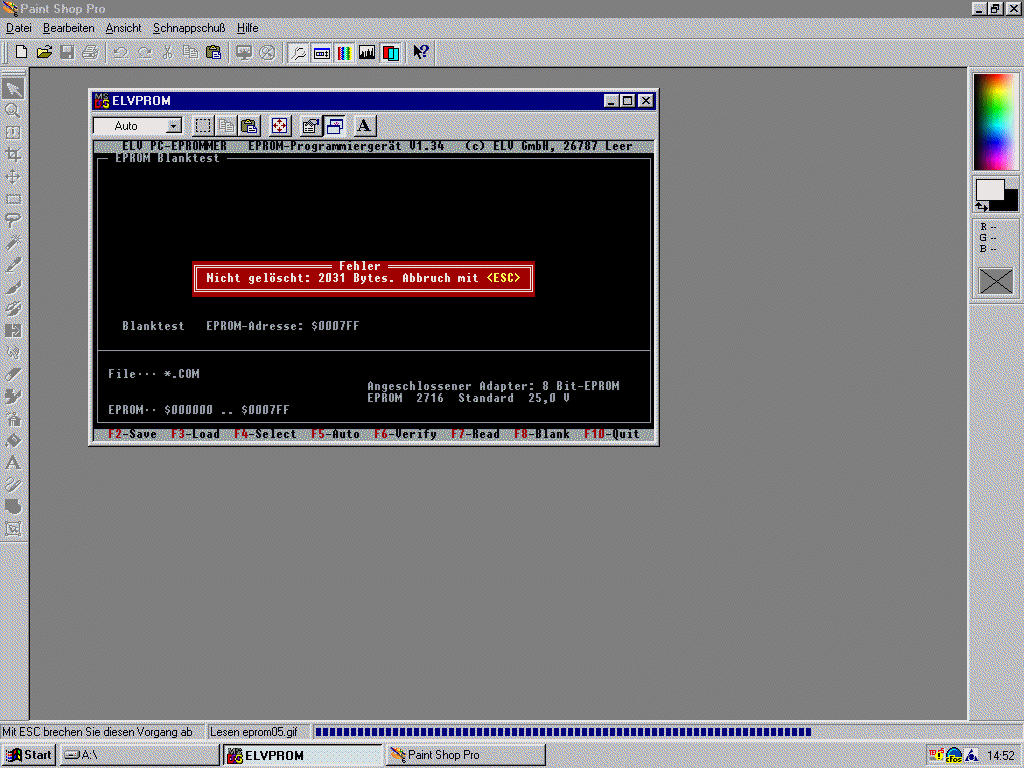This screenshot has width=1024, height=768.
Task: Click F8-Blank in the ELVPROM function bar
Action: [542, 434]
